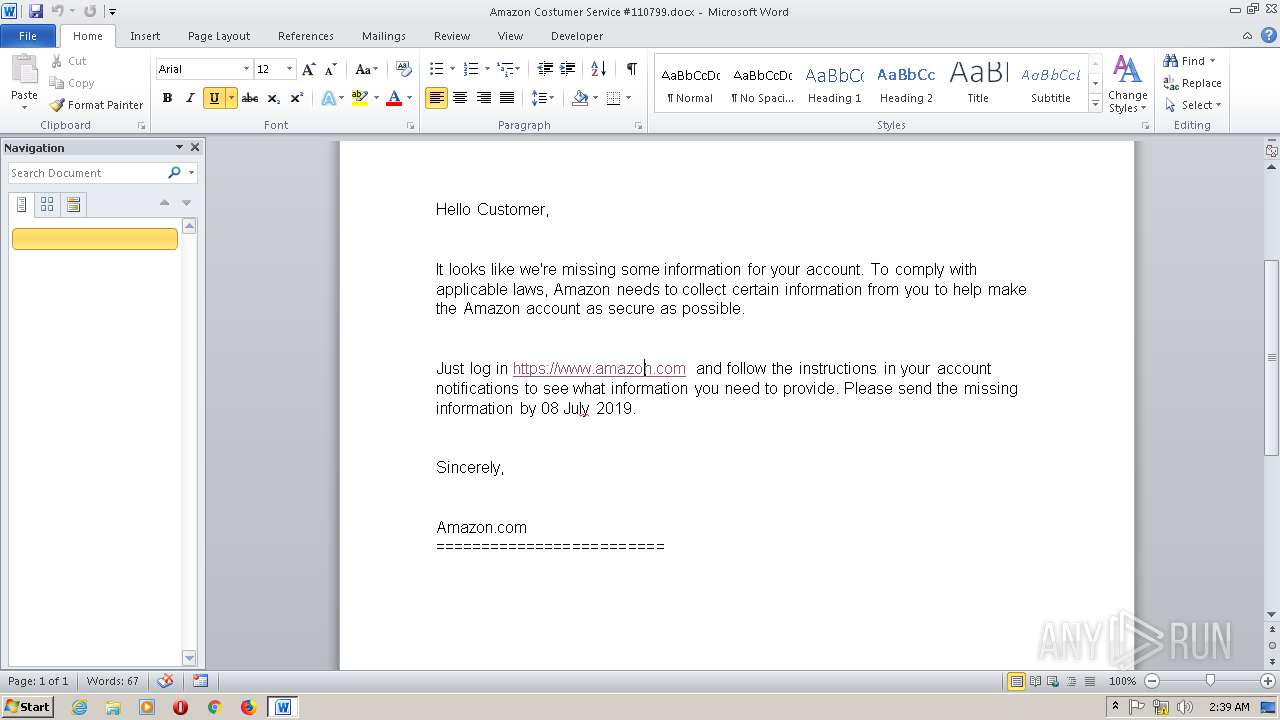Select Align Text Left
1280x720 pixels.
pos(436,98)
